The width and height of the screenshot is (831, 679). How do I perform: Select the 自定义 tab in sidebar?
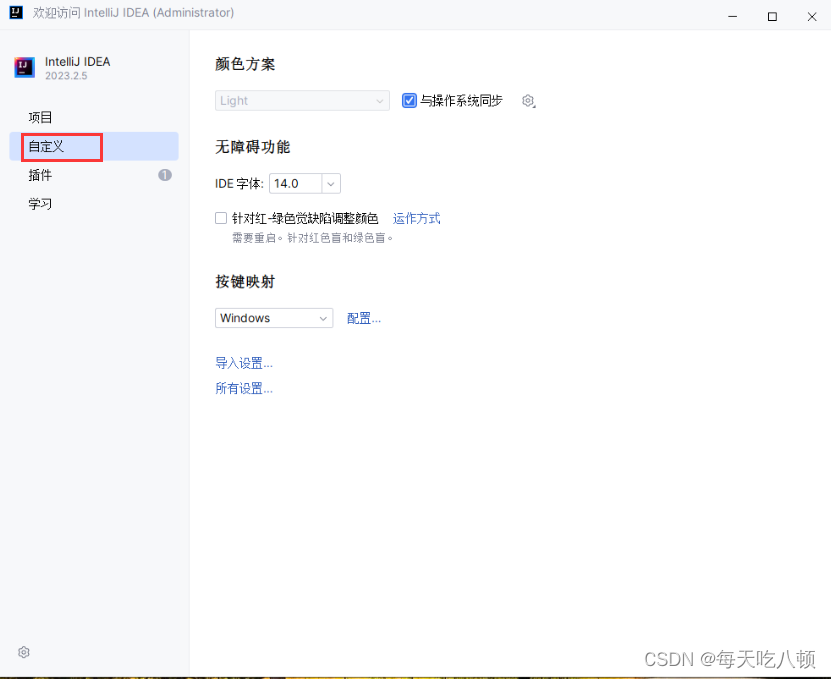pos(94,146)
